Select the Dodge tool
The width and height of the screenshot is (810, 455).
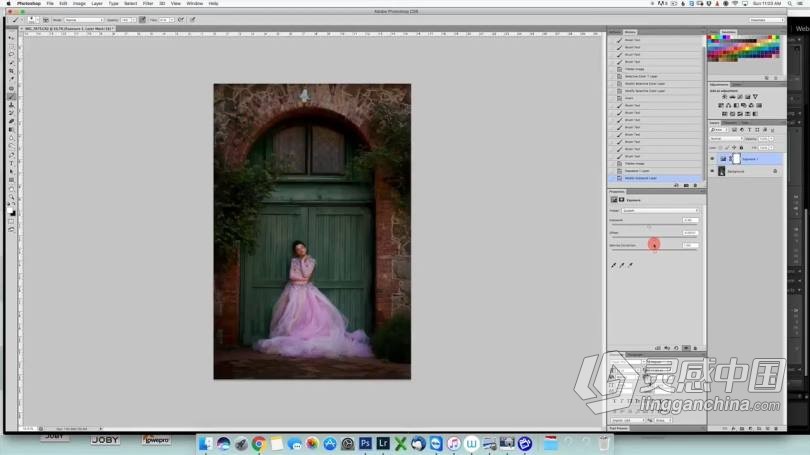pyautogui.click(x=11, y=146)
